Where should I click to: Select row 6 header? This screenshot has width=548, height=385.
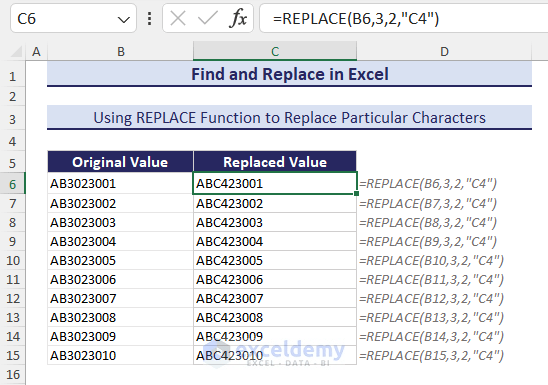[x=13, y=184]
